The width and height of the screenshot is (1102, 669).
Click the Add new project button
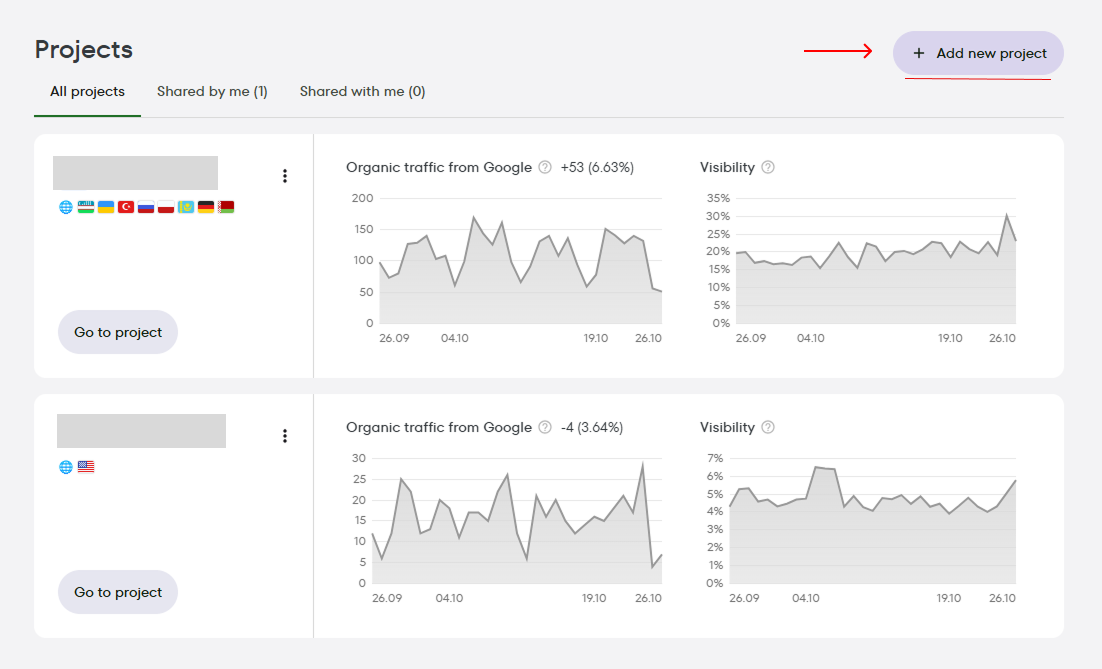point(977,53)
